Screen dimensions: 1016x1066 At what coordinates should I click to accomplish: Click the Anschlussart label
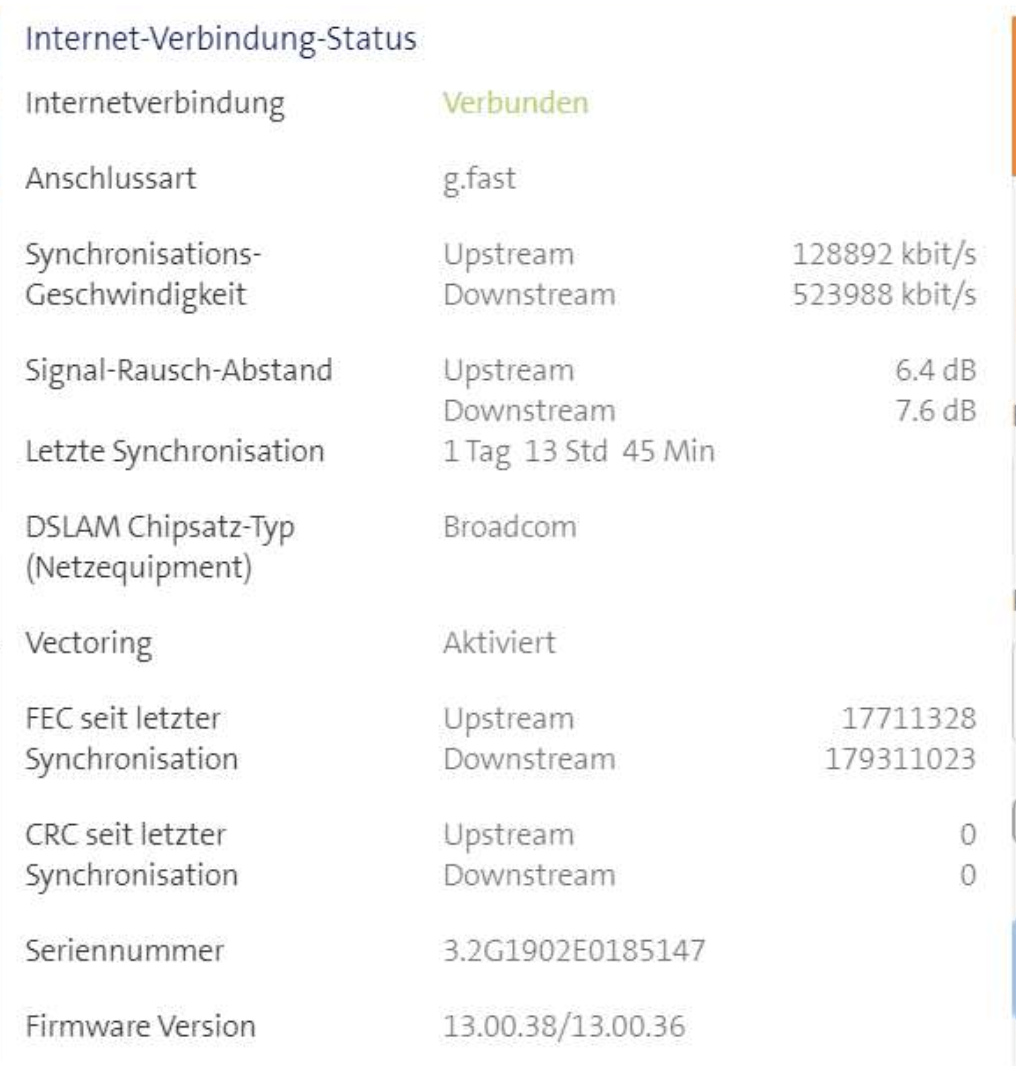[111, 180]
